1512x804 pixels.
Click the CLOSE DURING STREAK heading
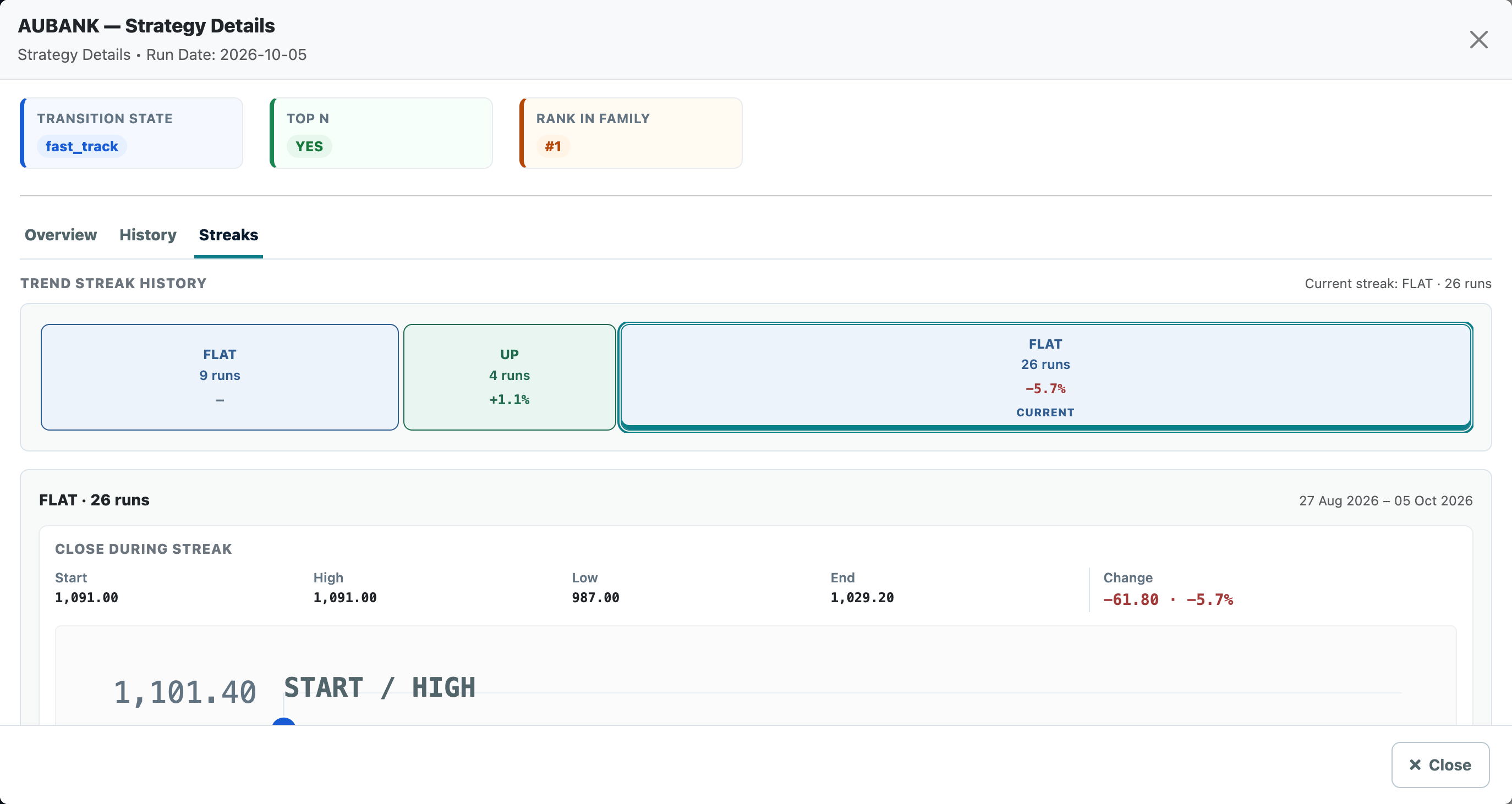click(x=143, y=549)
